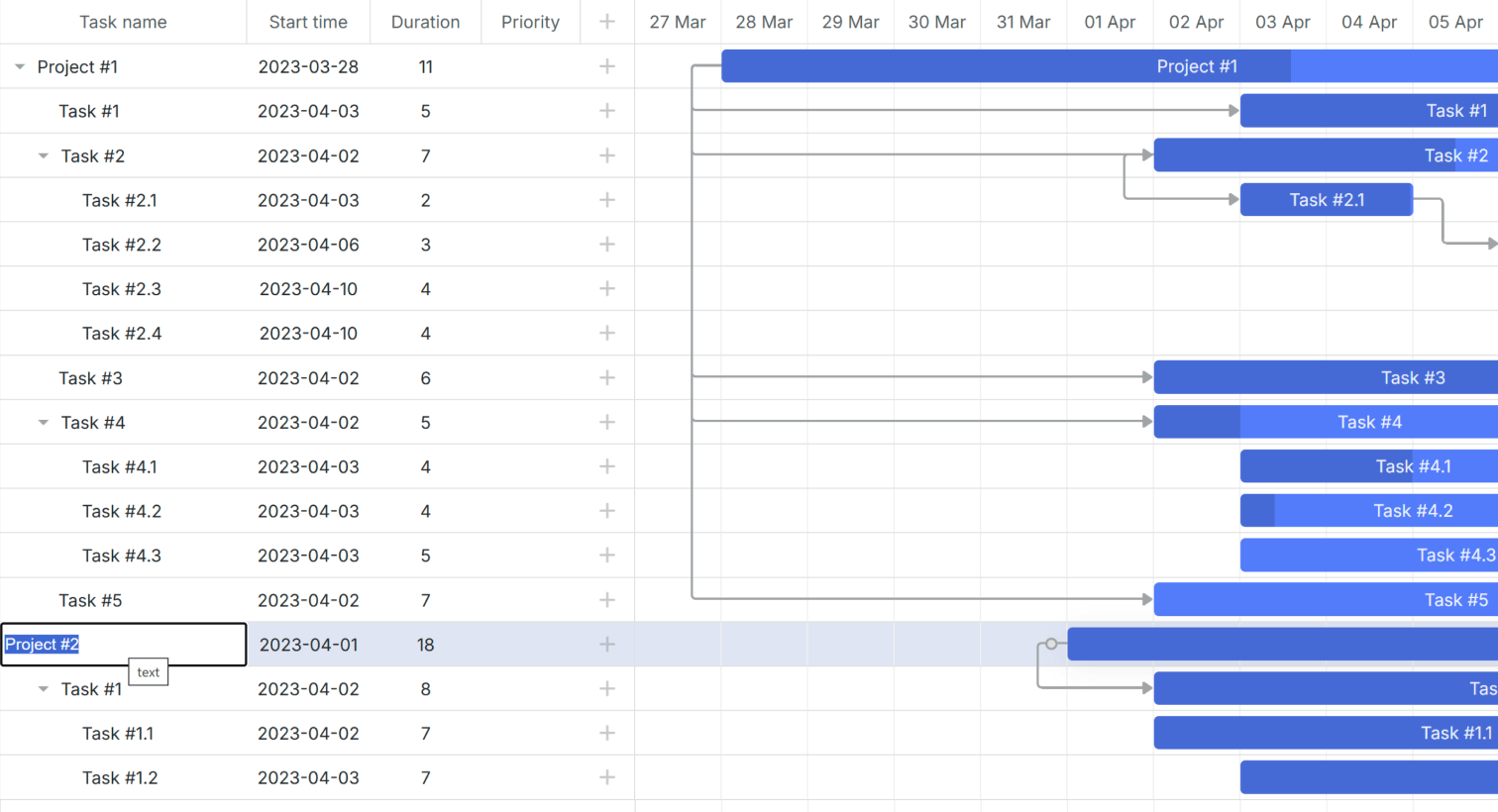Add a new column using the header plus icon
1498x812 pixels.
click(x=605, y=21)
